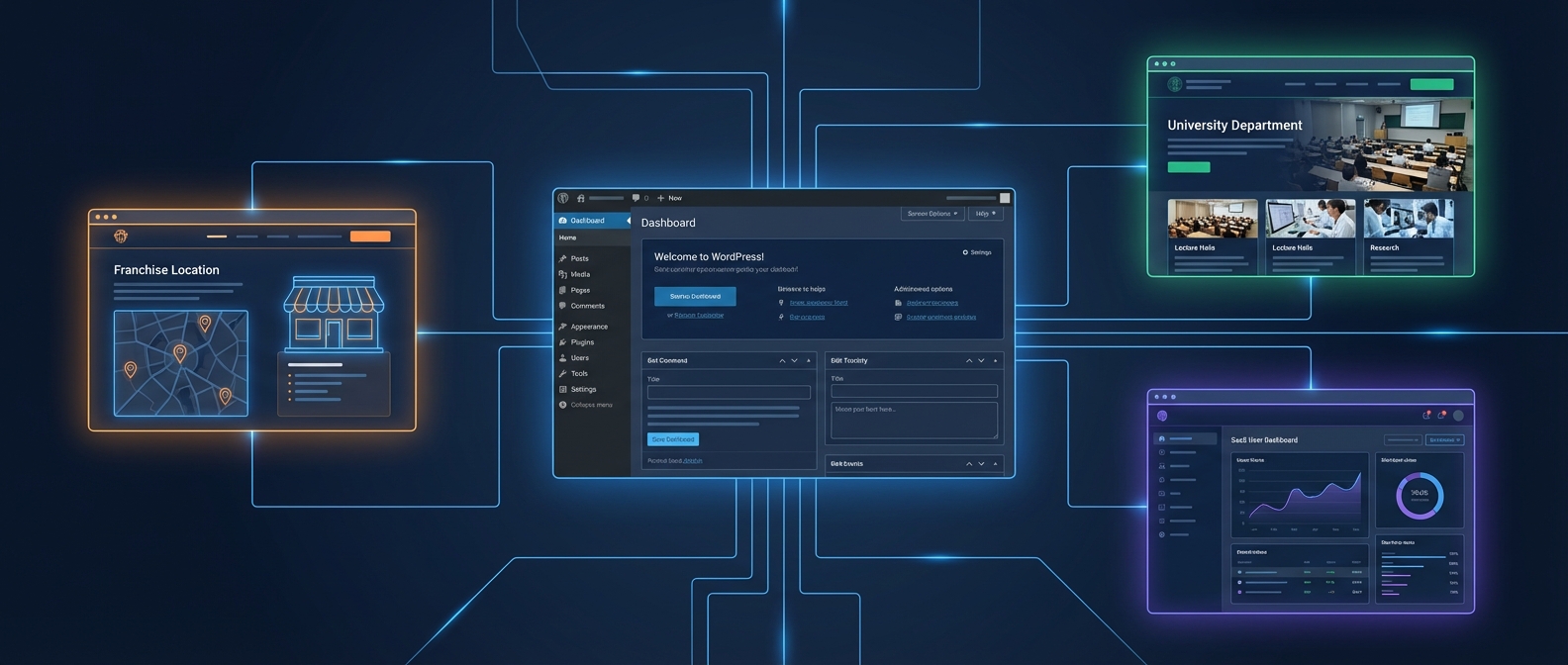Open Plugins in the WordPress sidebar
The image size is (1568, 665).
[x=582, y=342]
